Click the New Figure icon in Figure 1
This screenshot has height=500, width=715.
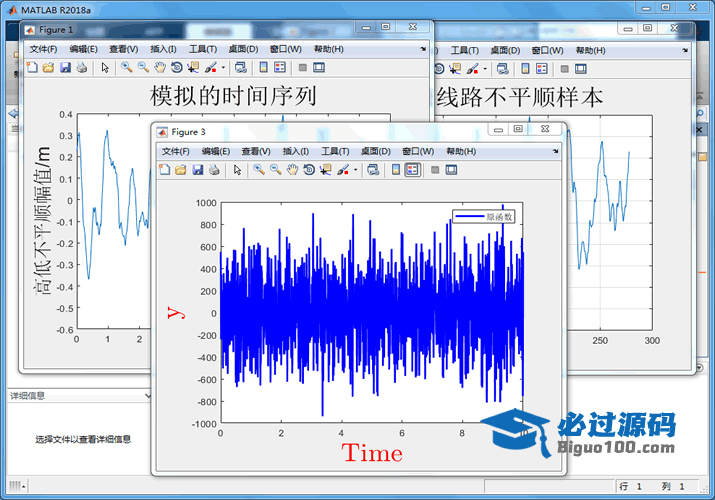click(31, 68)
